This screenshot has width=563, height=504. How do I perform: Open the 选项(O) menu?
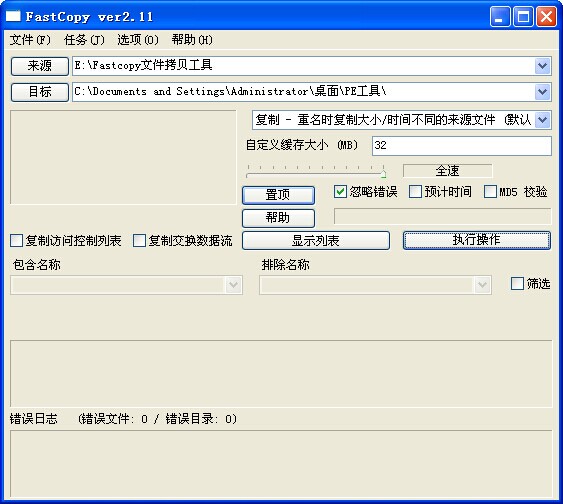click(138, 39)
